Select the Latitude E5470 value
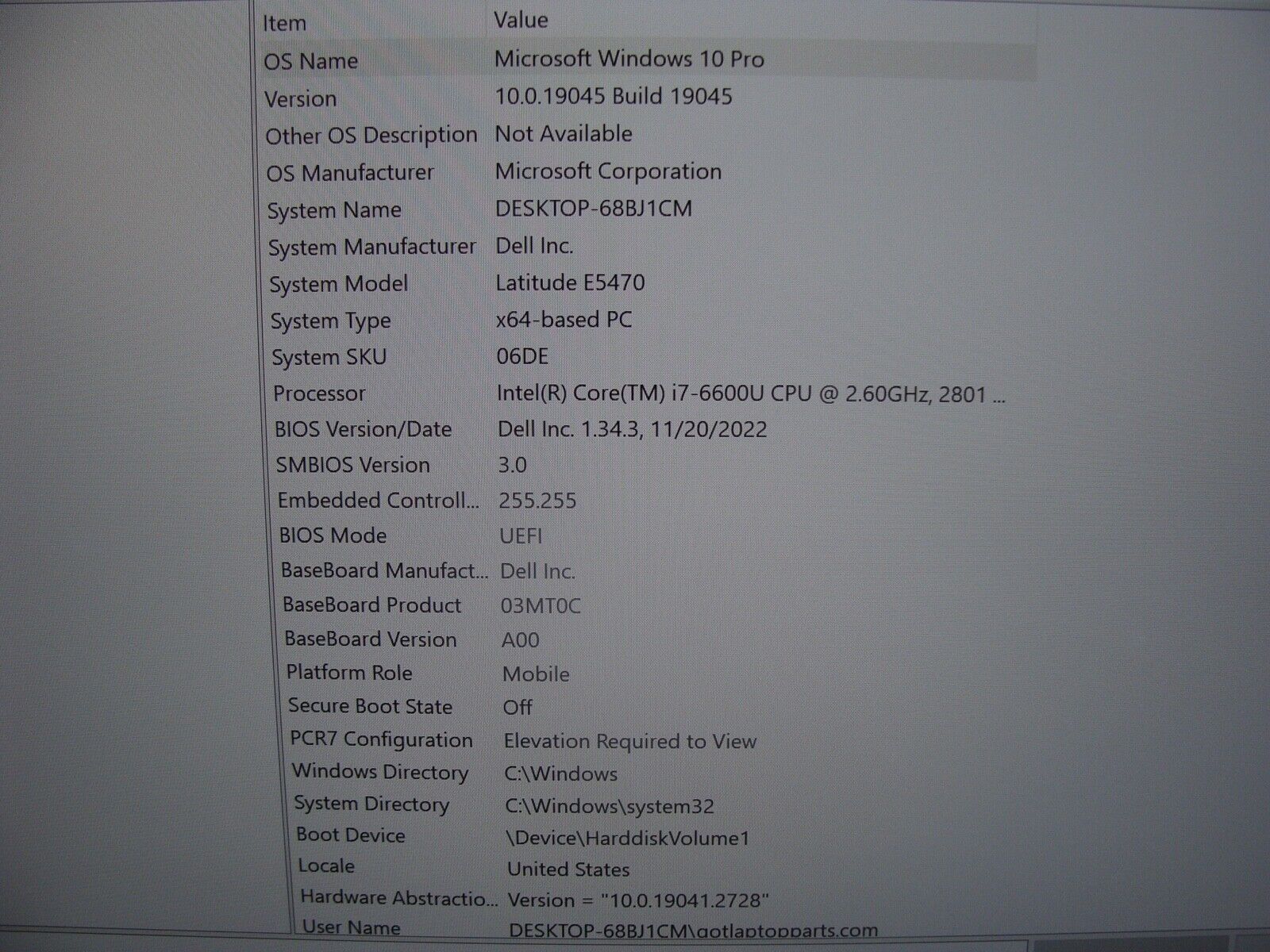Image resolution: width=1270 pixels, height=952 pixels. [571, 282]
